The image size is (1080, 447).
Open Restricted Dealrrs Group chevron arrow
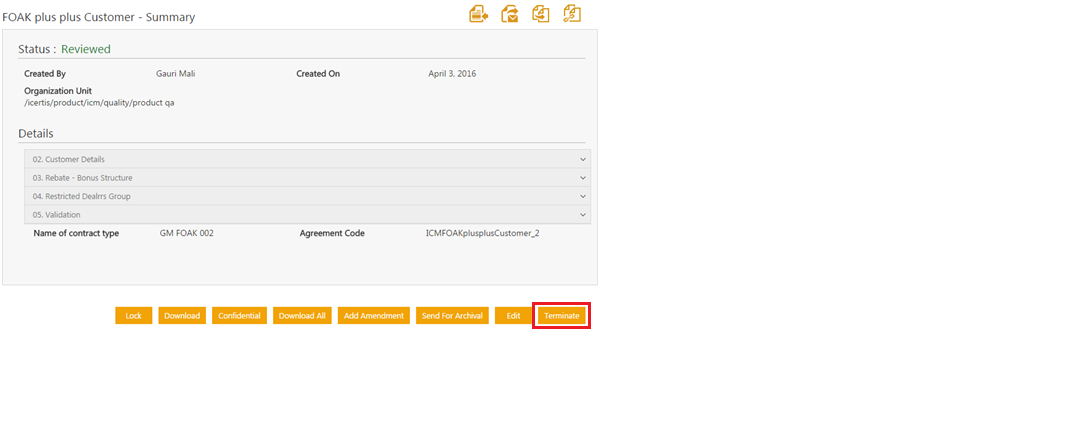click(583, 196)
